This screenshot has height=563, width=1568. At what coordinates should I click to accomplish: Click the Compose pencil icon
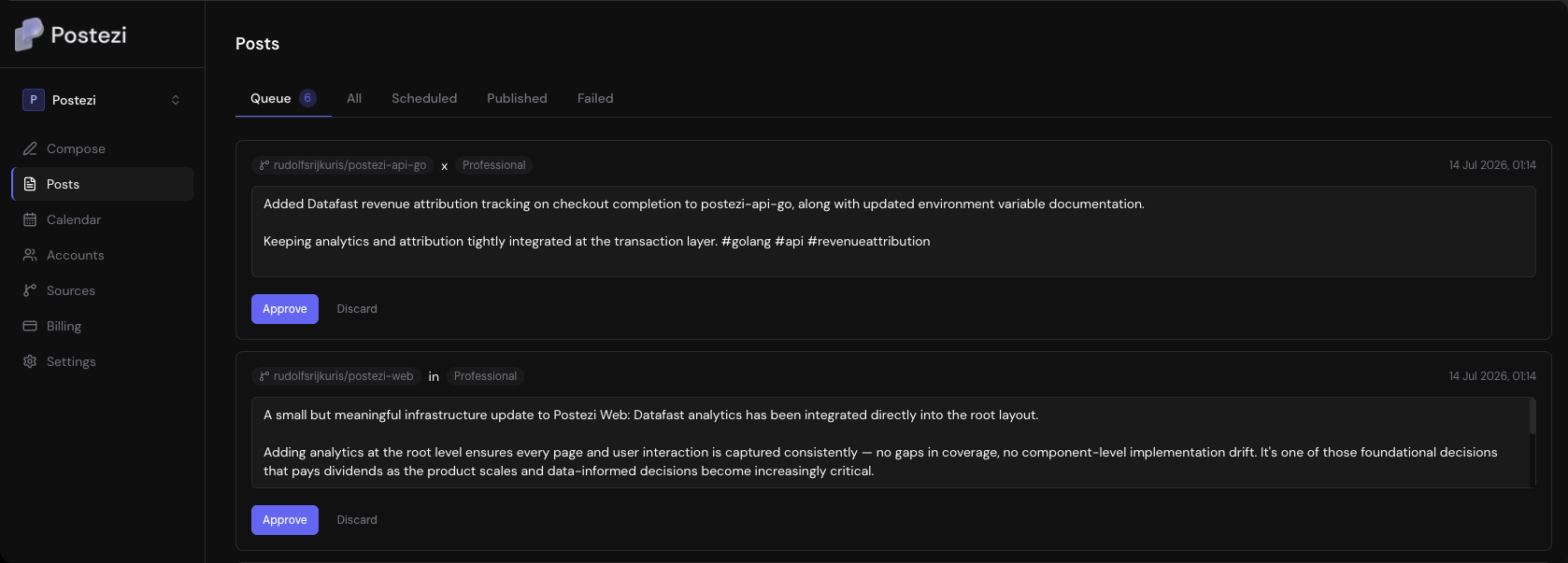pos(30,148)
